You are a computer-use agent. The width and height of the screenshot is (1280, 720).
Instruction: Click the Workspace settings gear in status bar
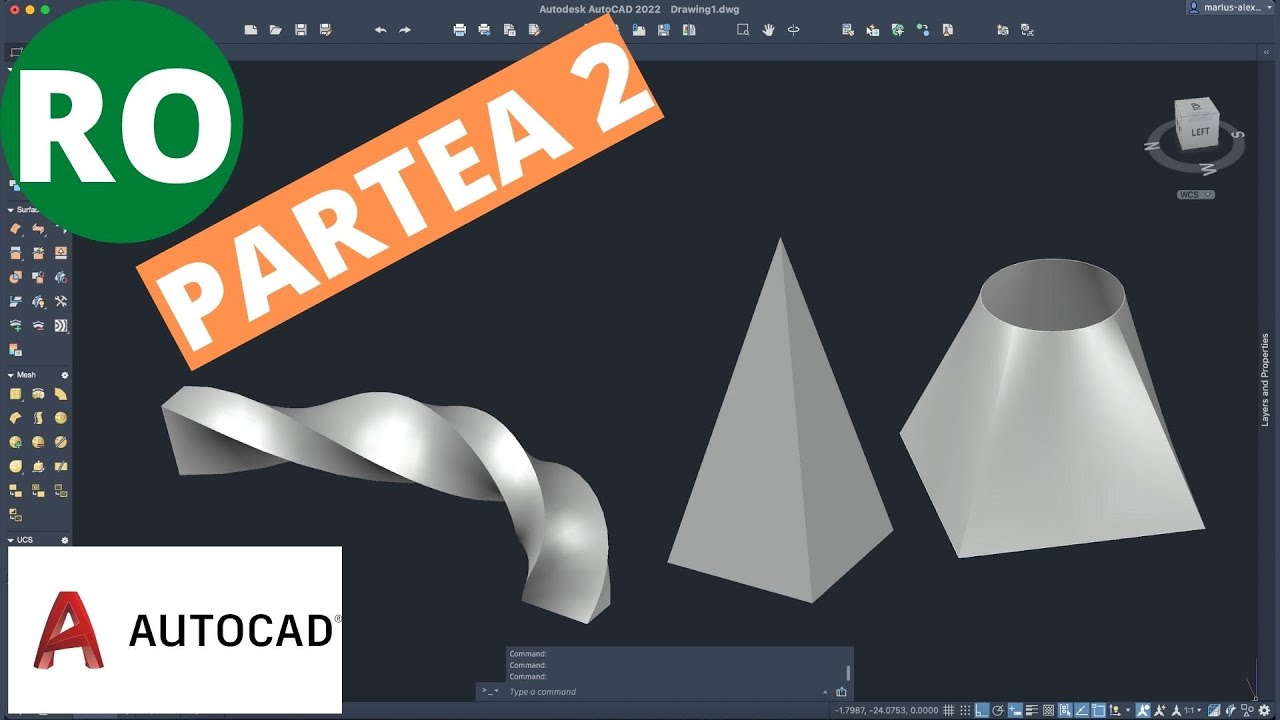pos(1264,710)
